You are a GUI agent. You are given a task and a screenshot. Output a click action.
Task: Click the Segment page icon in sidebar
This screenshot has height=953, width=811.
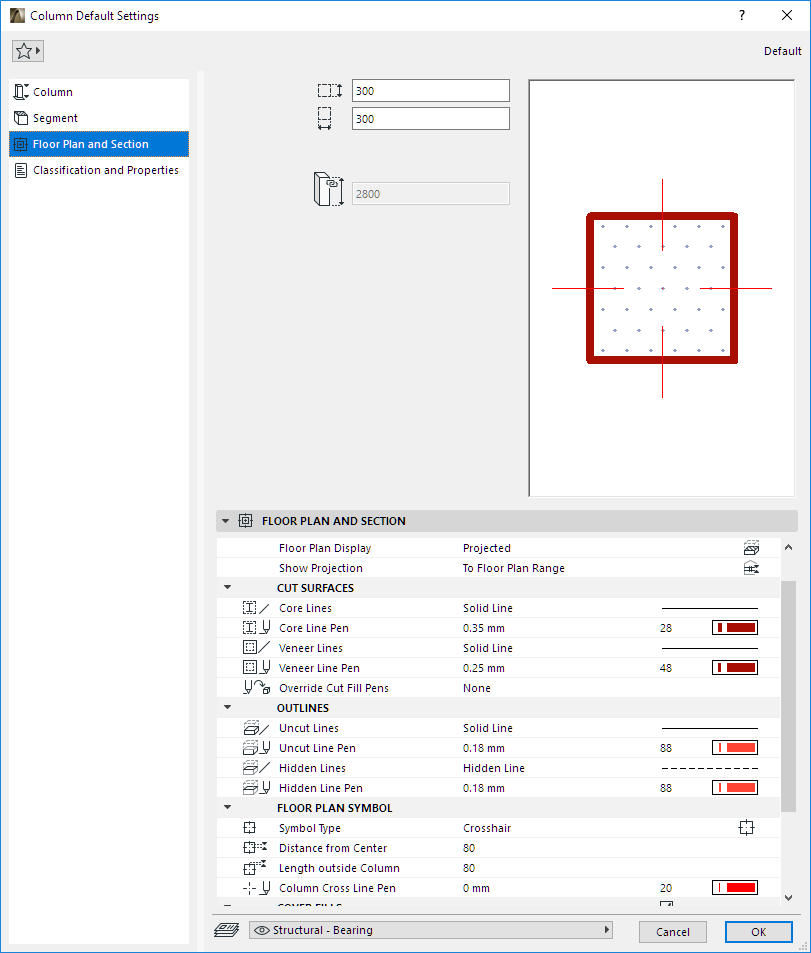[x=21, y=118]
